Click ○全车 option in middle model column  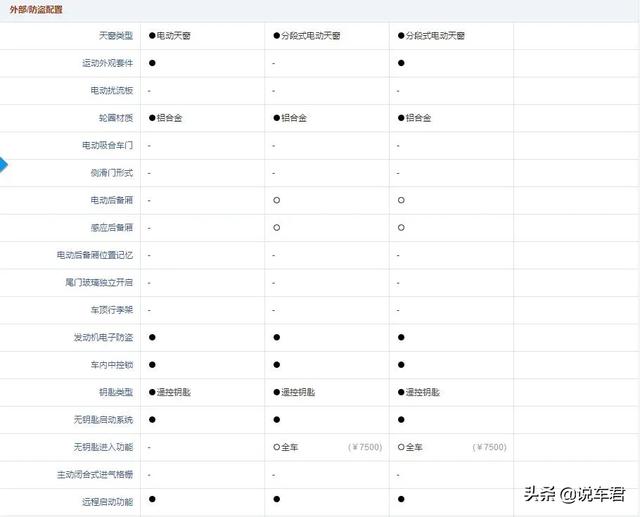click(x=286, y=447)
